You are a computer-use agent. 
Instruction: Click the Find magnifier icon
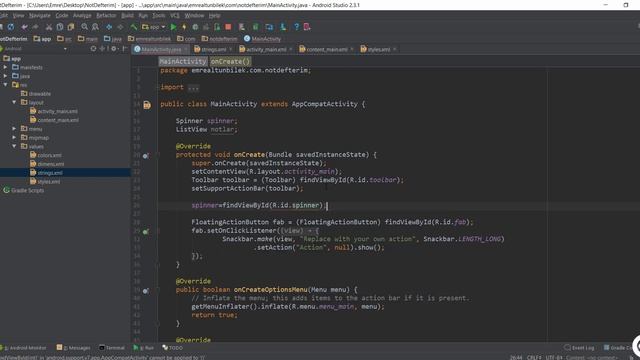pyautogui.click(x=84, y=27)
